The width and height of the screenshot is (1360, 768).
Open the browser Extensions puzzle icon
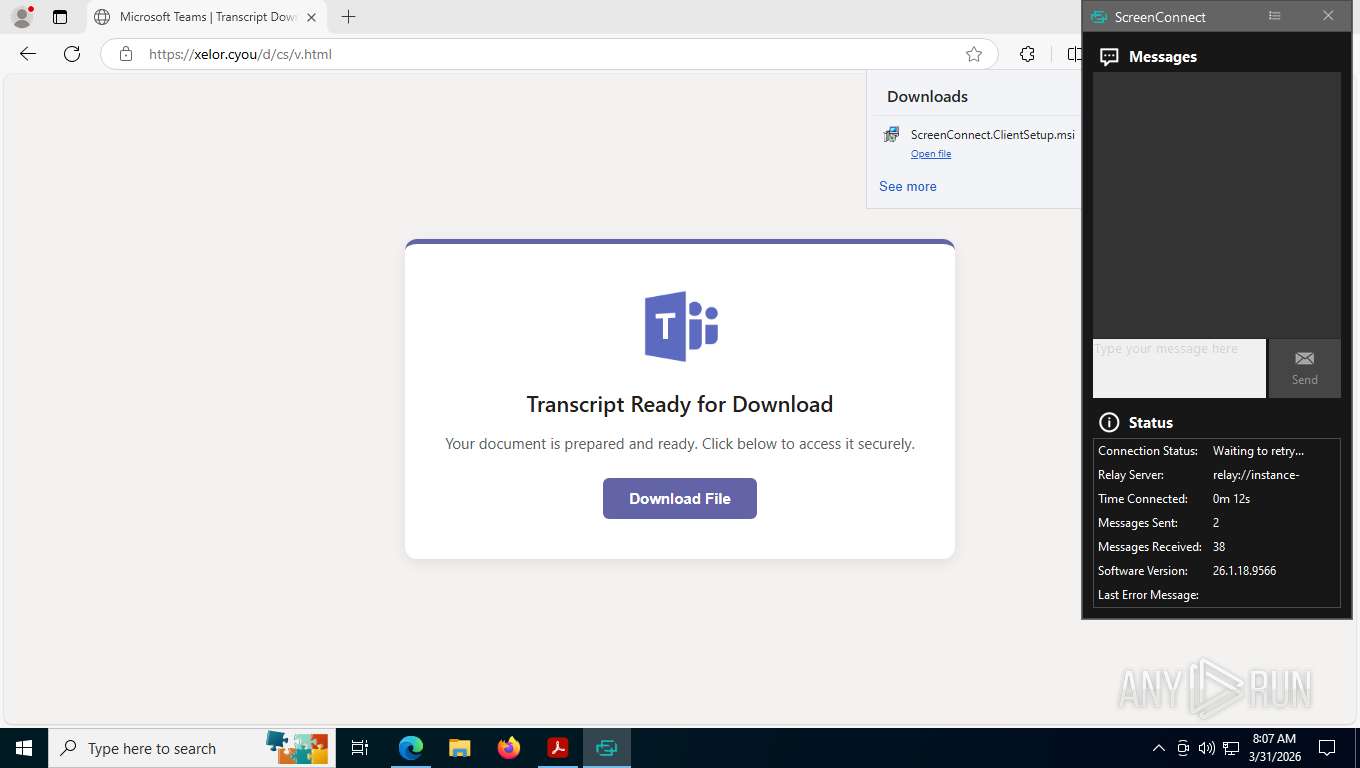(1027, 54)
